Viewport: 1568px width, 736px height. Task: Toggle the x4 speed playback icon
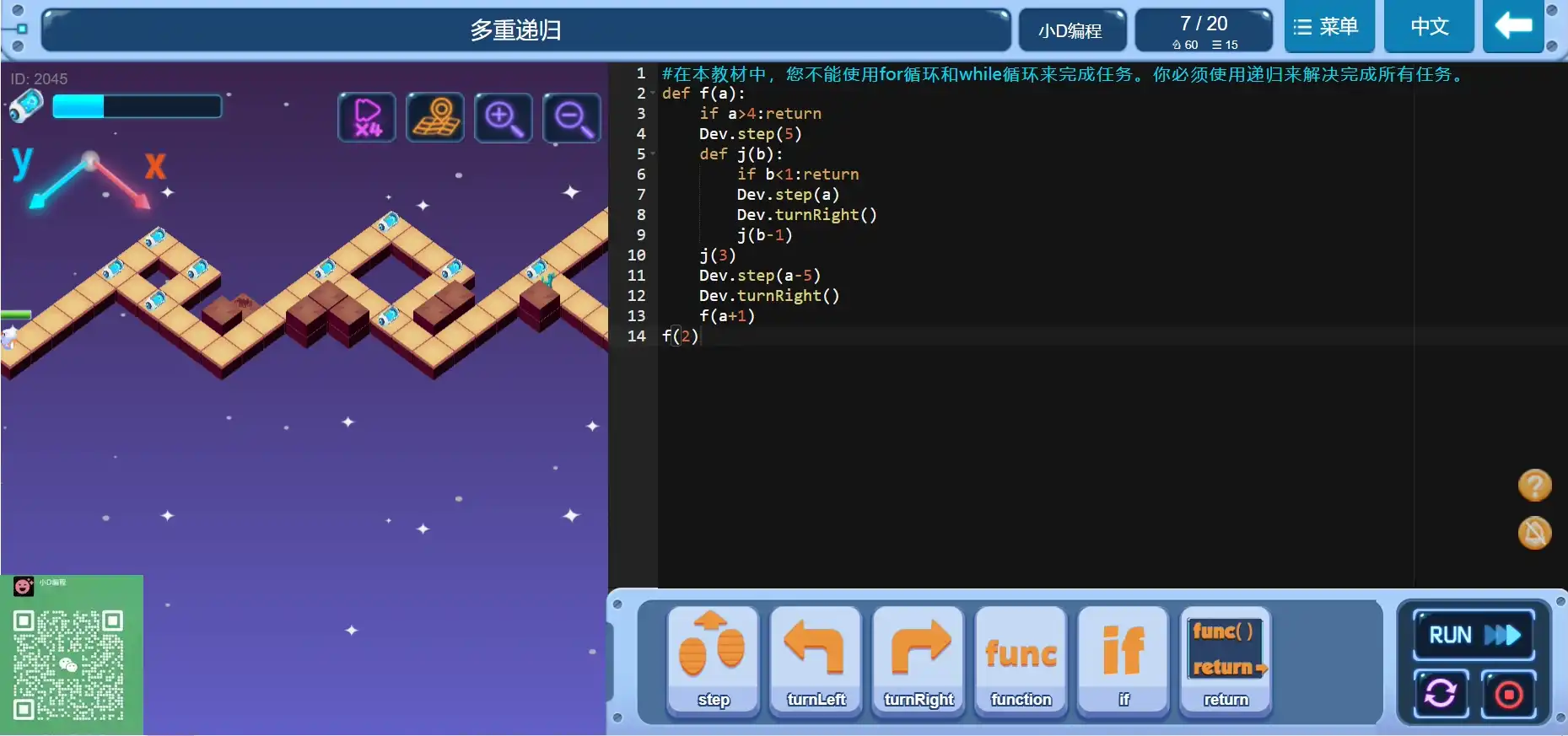click(x=367, y=117)
